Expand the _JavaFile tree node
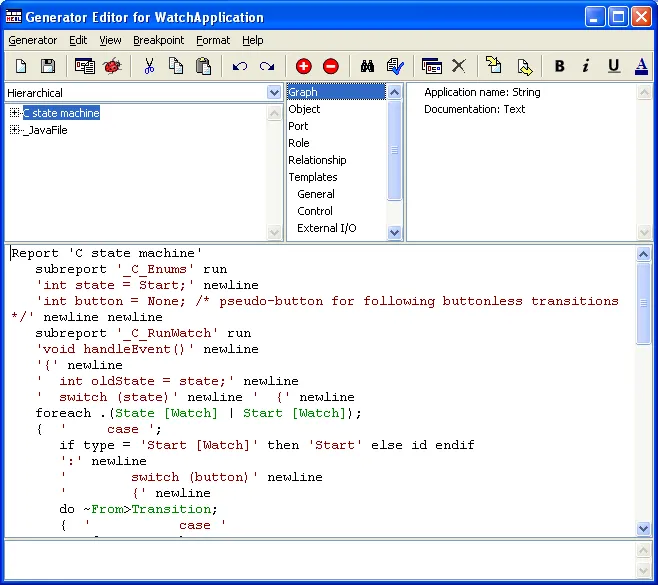This screenshot has height=585, width=658. pos(14,130)
